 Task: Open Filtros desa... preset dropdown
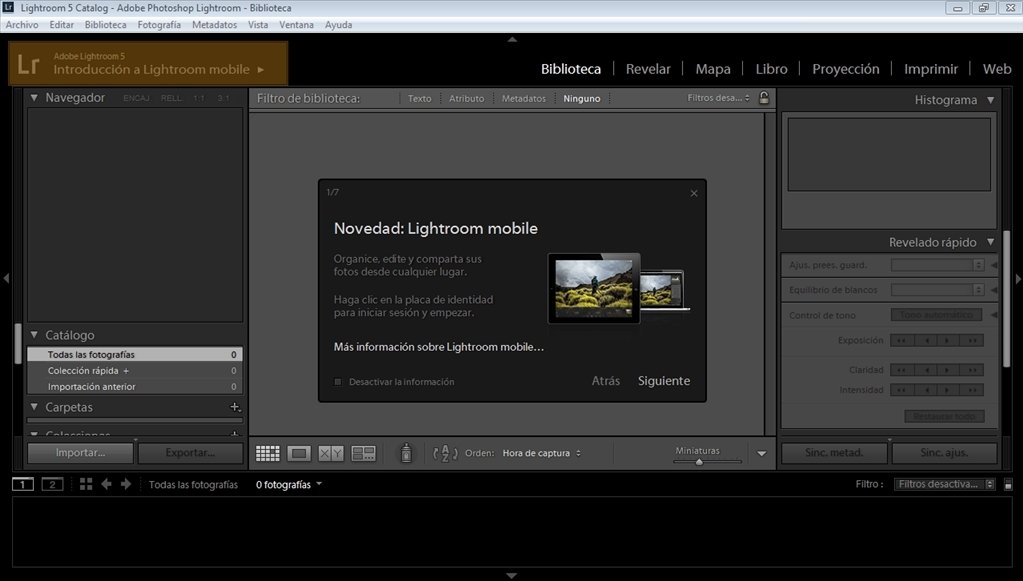pyautogui.click(x=718, y=98)
